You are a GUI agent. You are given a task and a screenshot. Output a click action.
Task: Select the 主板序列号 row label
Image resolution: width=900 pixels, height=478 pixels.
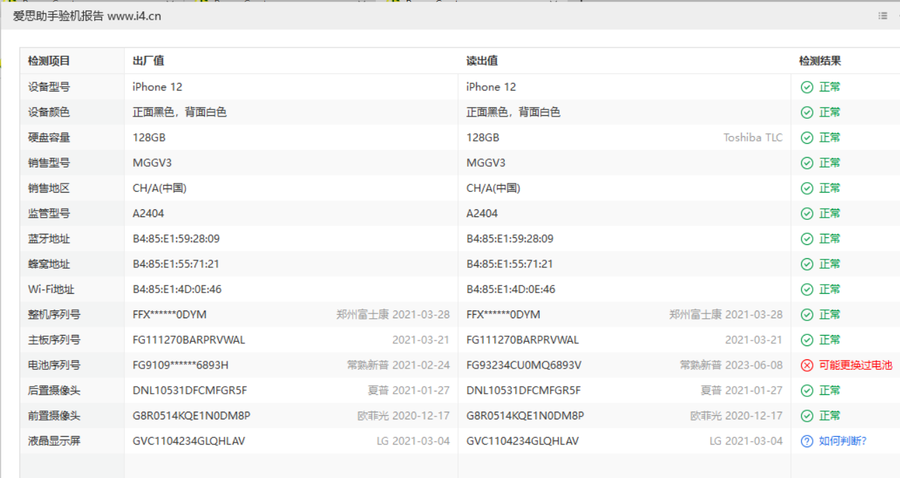coord(54,340)
